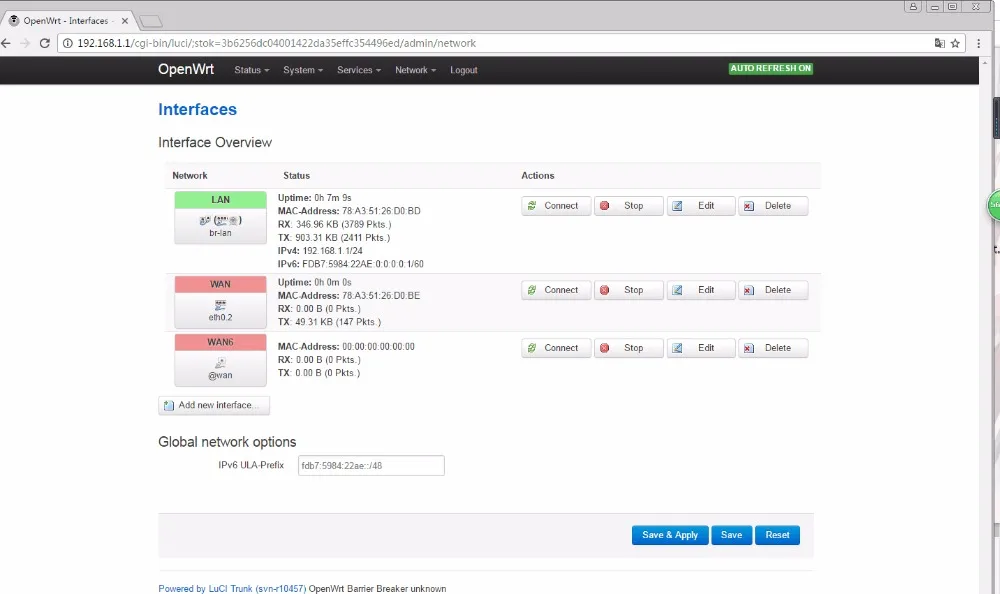
Task: Expand the Network menu
Action: (415, 70)
